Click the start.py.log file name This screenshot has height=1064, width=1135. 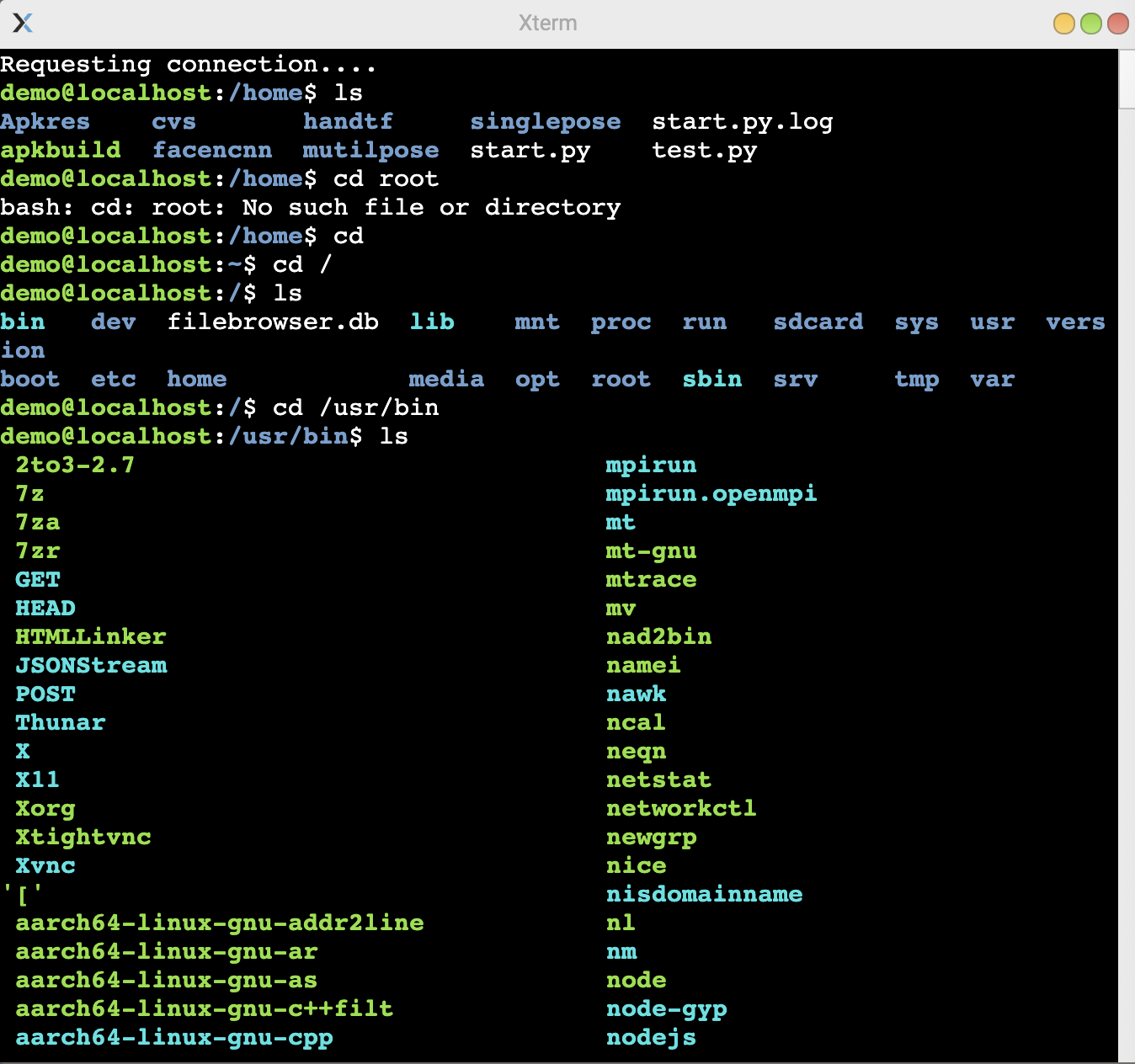pyautogui.click(x=743, y=121)
